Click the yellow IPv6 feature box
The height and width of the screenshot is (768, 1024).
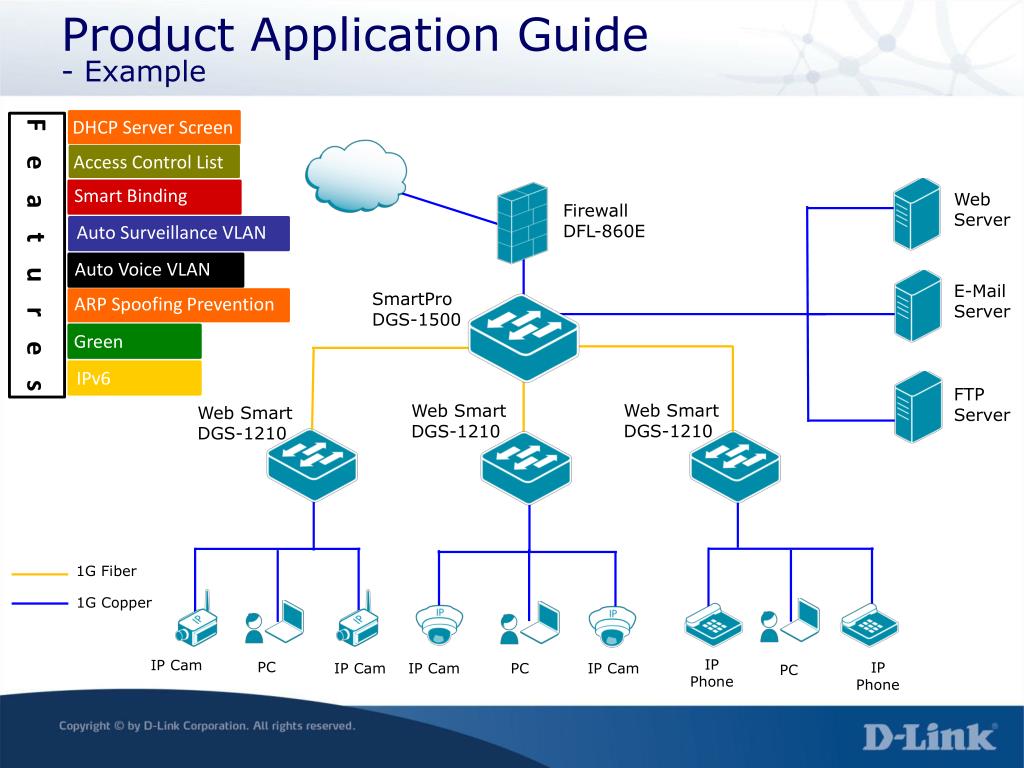pos(134,377)
